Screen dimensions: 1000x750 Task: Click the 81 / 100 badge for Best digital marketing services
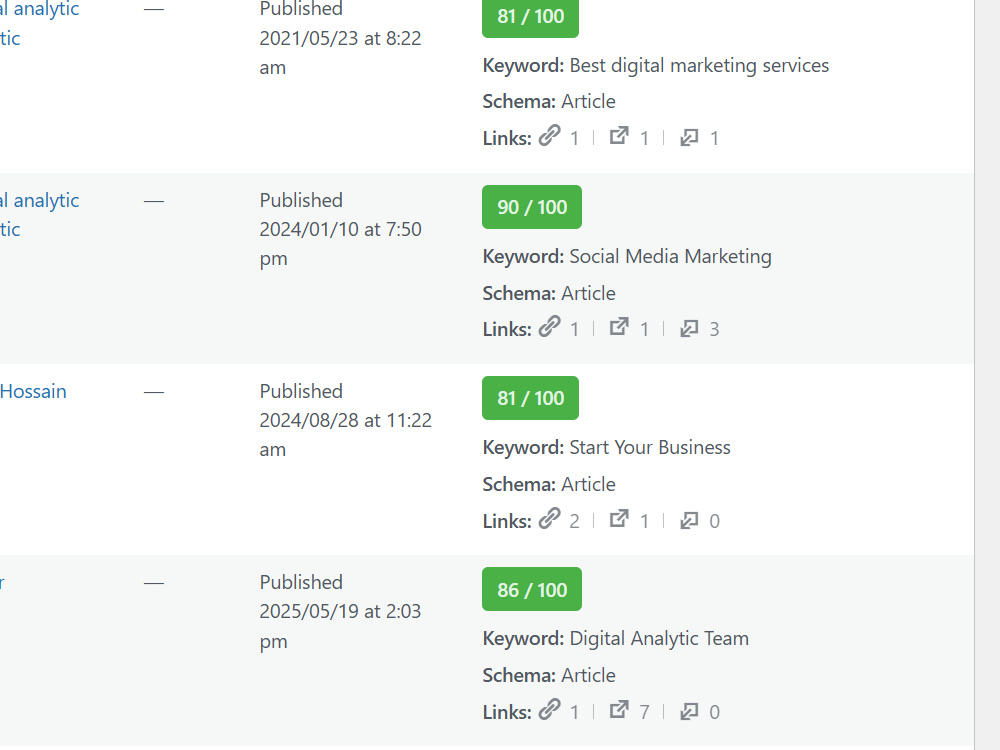[531, 17]
